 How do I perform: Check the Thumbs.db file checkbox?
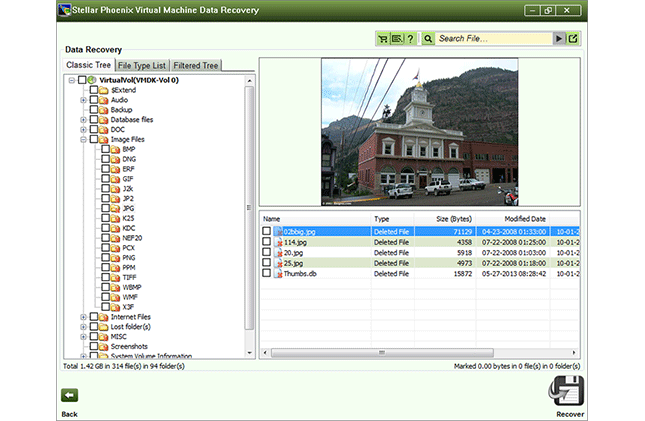(267, 273)
